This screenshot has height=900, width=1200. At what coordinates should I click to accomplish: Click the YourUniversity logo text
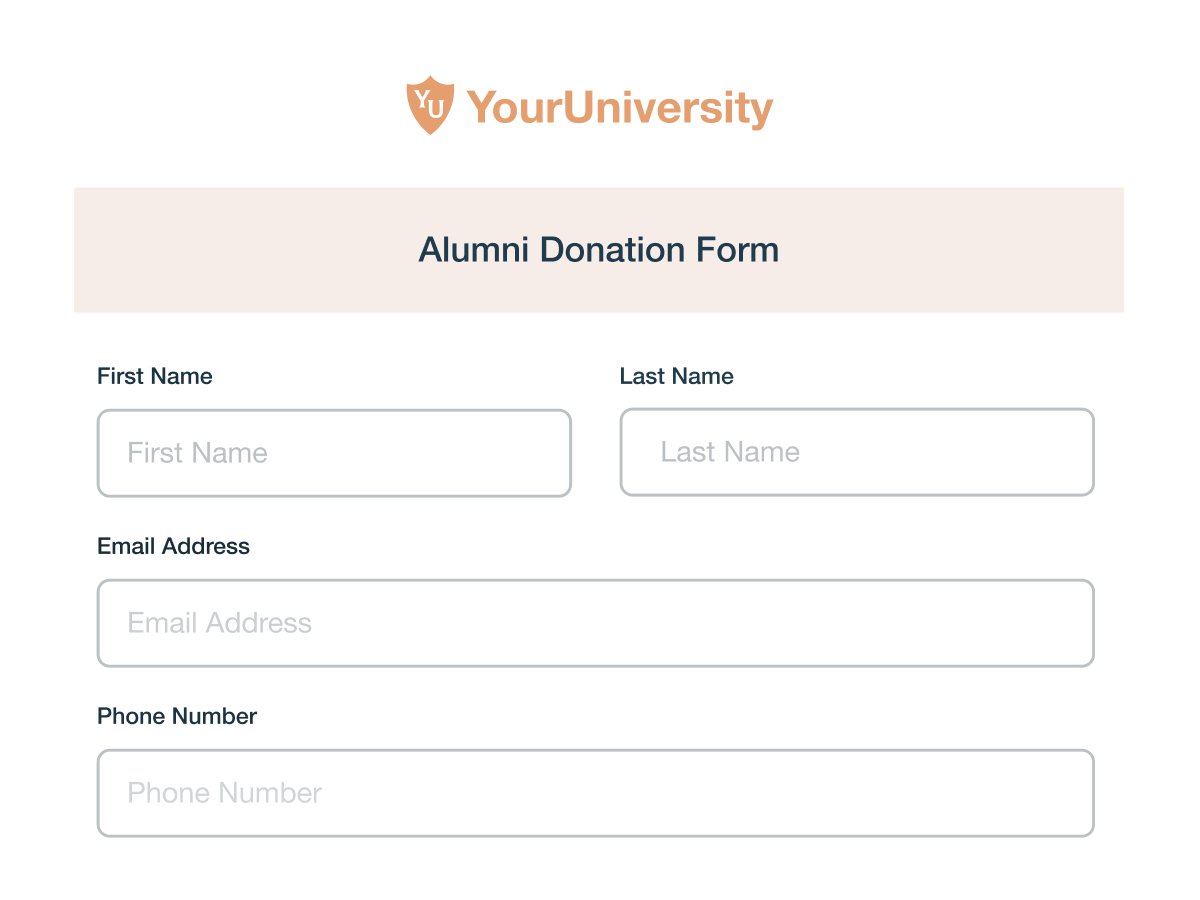tap(620, 108)
